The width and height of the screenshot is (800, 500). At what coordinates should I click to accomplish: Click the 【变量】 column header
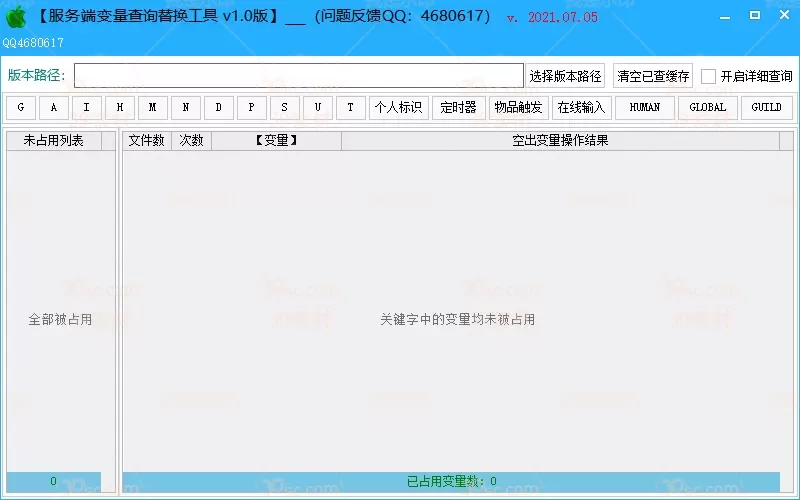(277, 141)
